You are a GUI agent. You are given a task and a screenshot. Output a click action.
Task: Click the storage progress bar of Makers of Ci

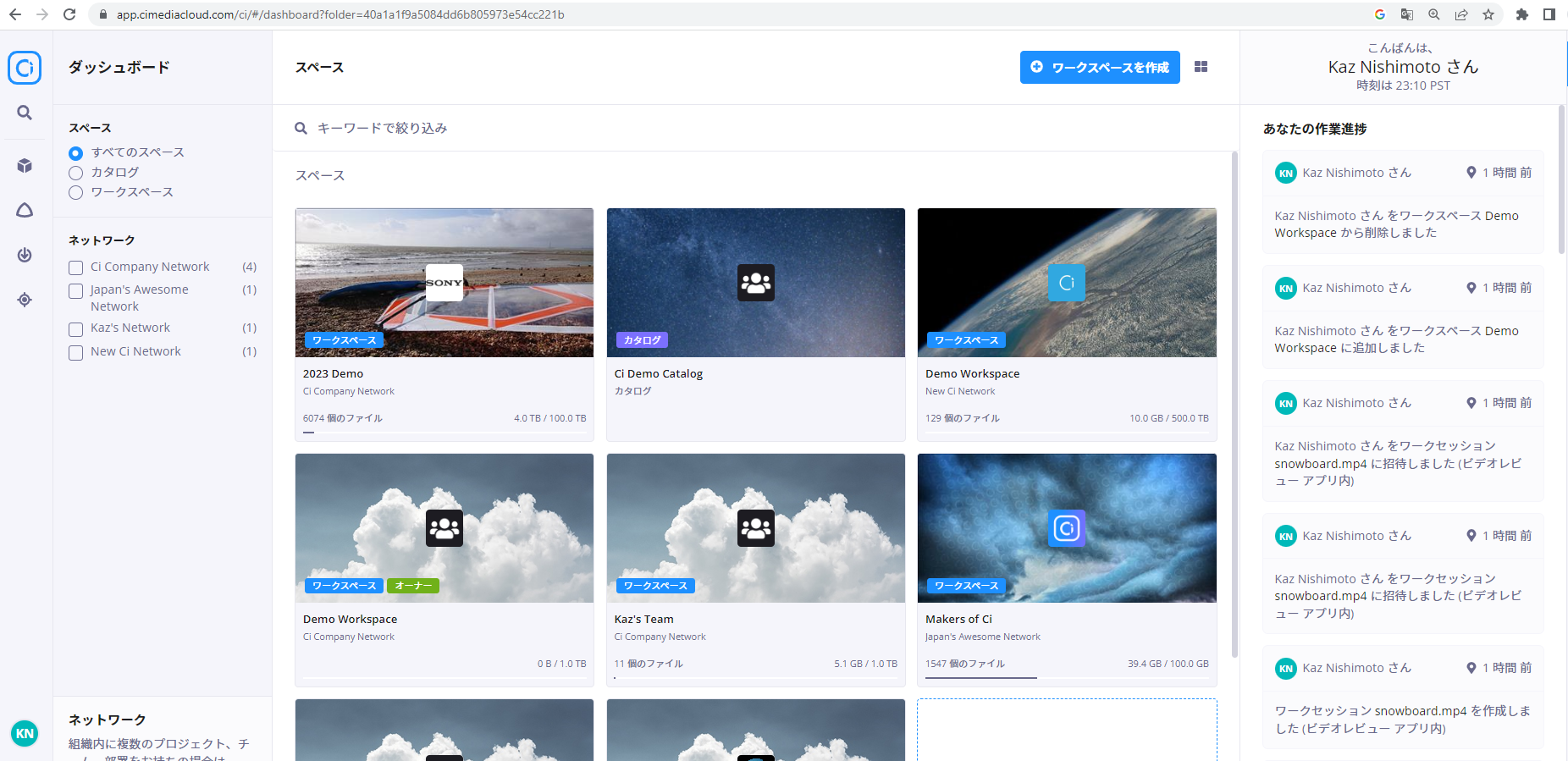click(x=1067, y=678)
